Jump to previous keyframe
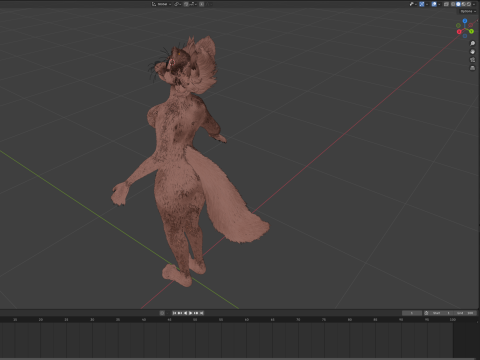The image size is (480, 360). pyautogui.click(x=180, y=313)
